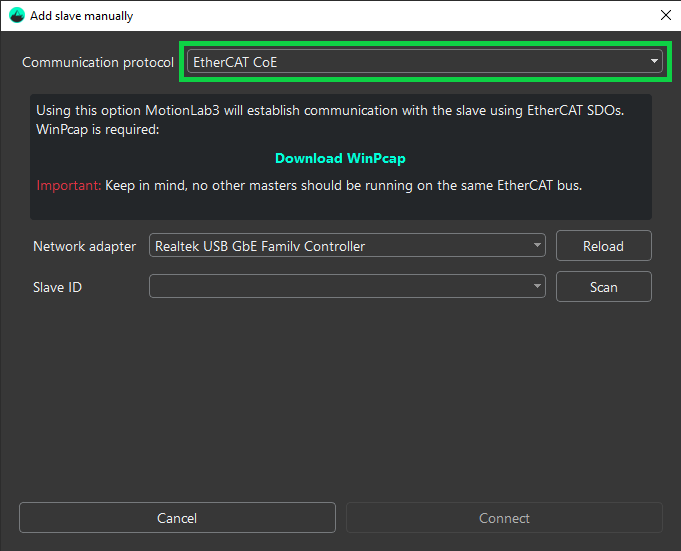Open the Download WinPcap link

[x=340, y=158]
